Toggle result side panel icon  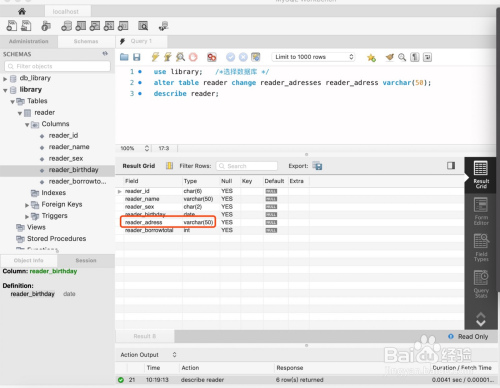click(x=451, y=166)
